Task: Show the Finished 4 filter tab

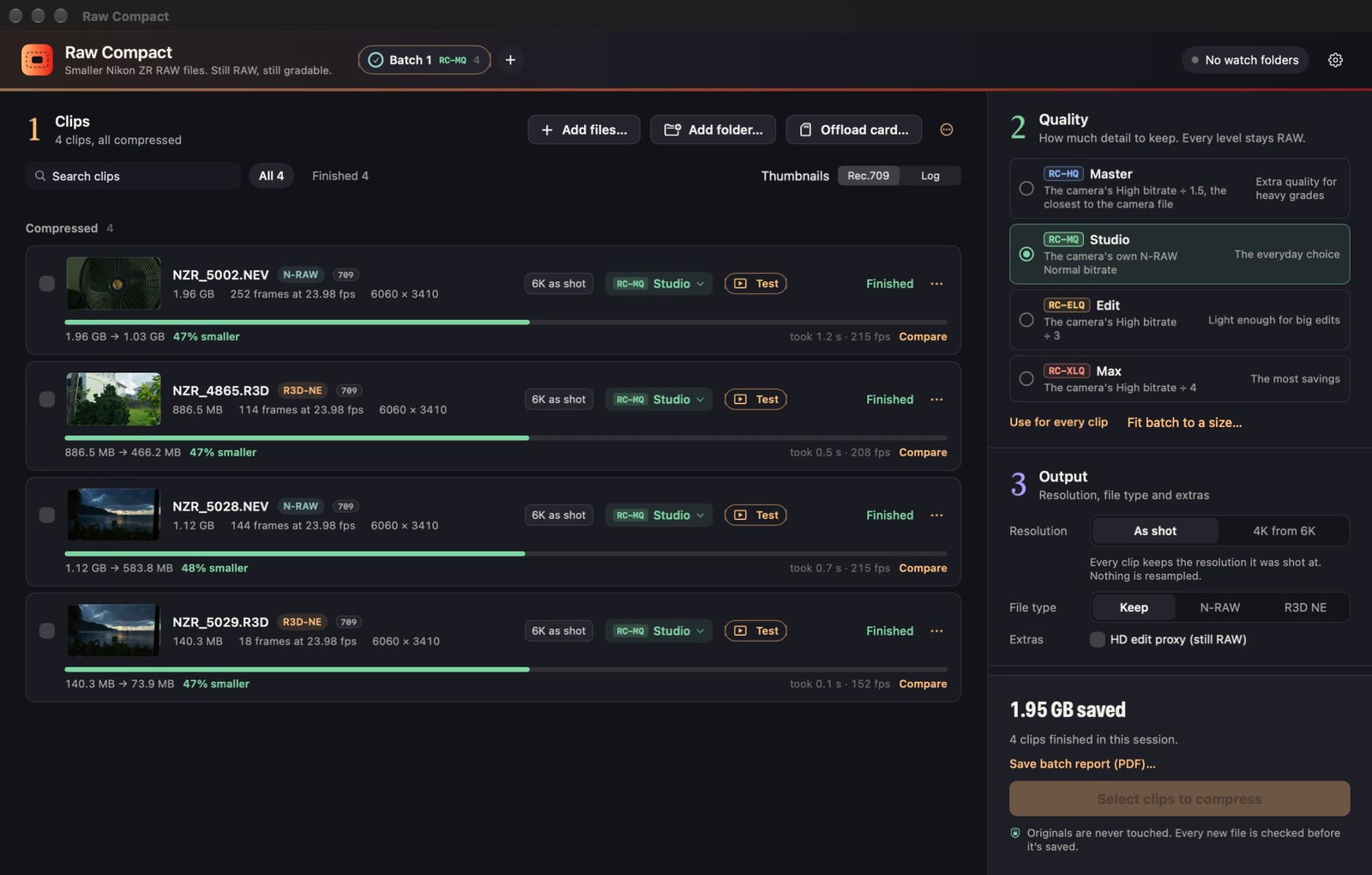Action: click(340, 176)
